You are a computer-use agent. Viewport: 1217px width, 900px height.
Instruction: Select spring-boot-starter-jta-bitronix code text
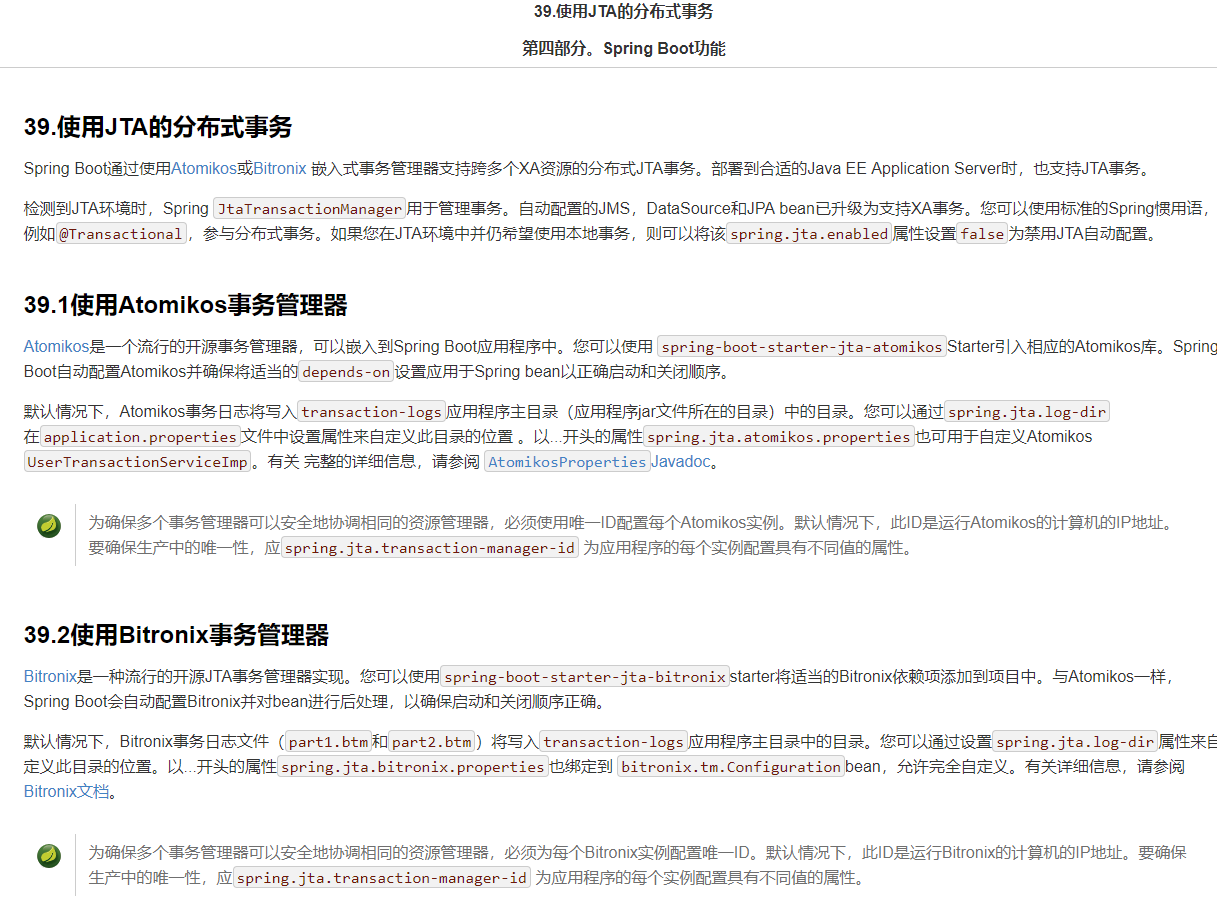pos(585,677)
